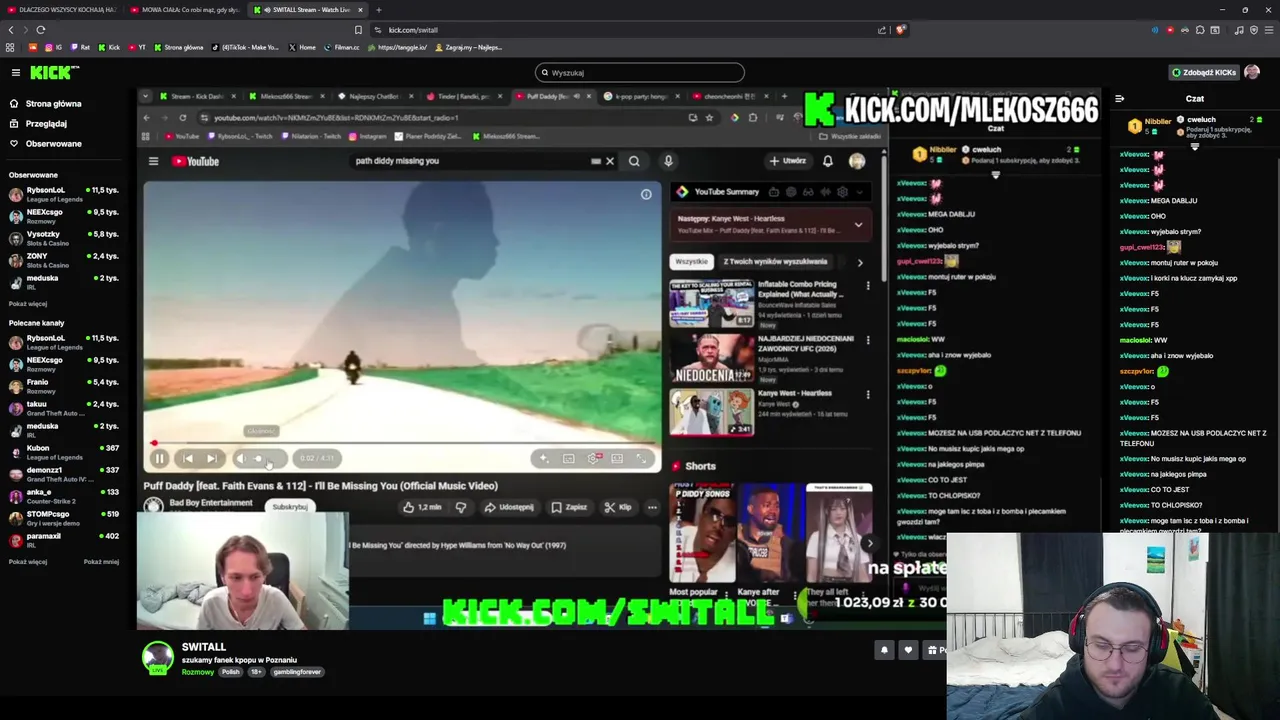The image size is (1280, 720).
Task: Click the share icon in the address bar
Action: pyautogui.click(x=882, y=30)
